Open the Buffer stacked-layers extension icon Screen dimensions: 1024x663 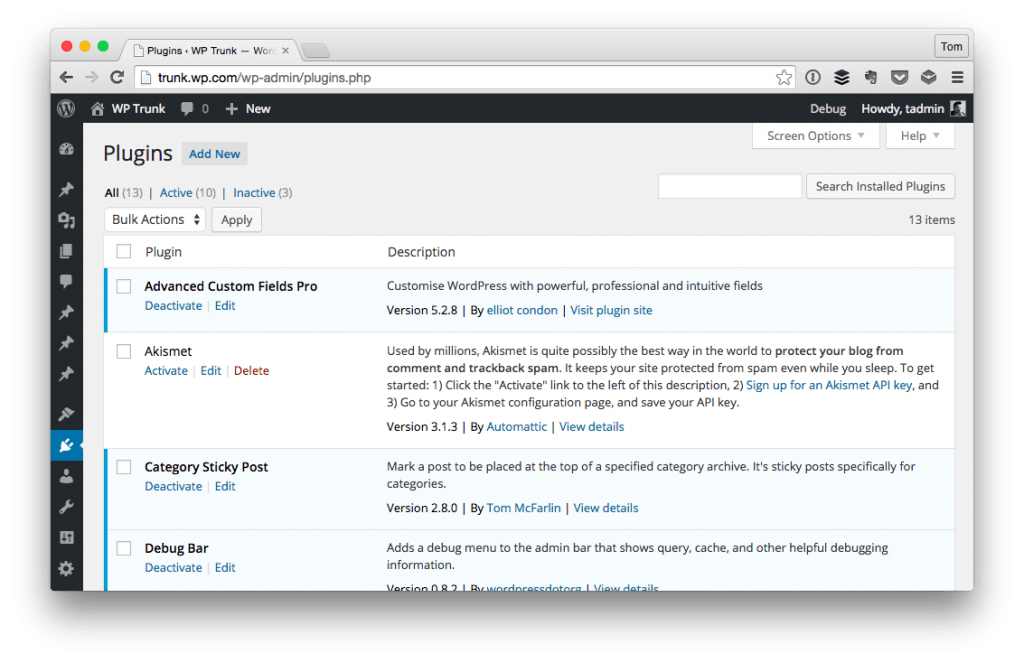(x=842, y=77)
